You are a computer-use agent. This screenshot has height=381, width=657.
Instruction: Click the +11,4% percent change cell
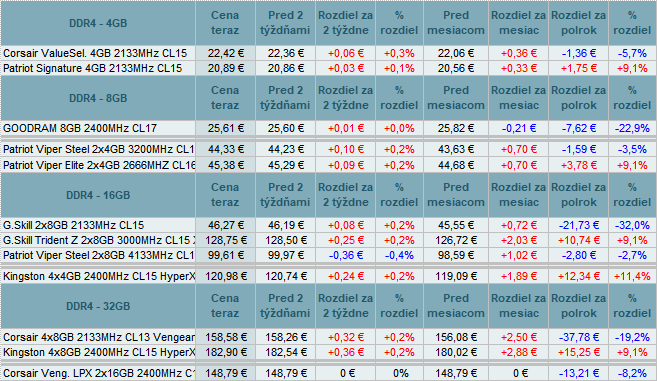tap(632, 276)
